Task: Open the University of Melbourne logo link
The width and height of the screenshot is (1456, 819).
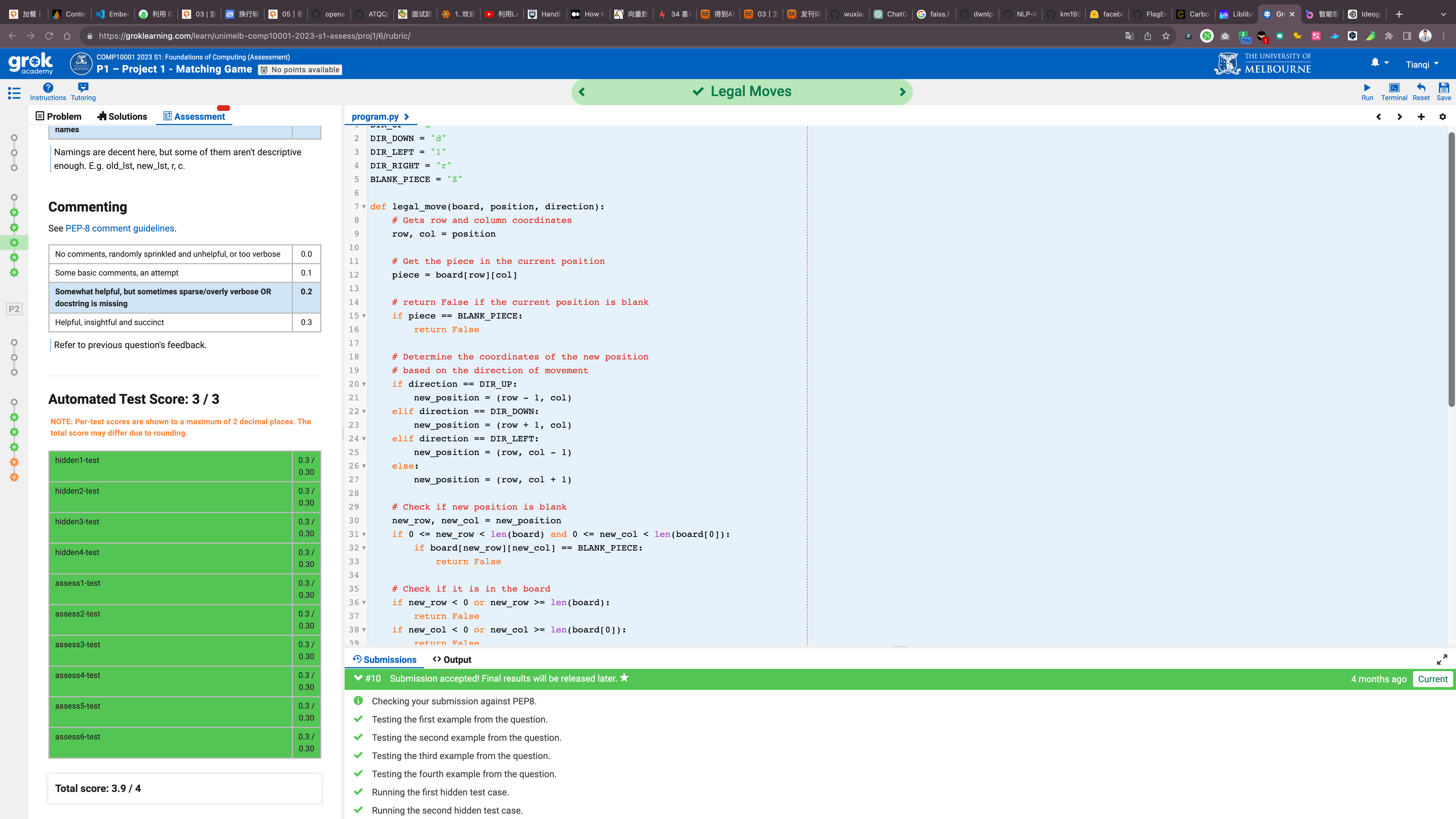Action: [1262, 63]
